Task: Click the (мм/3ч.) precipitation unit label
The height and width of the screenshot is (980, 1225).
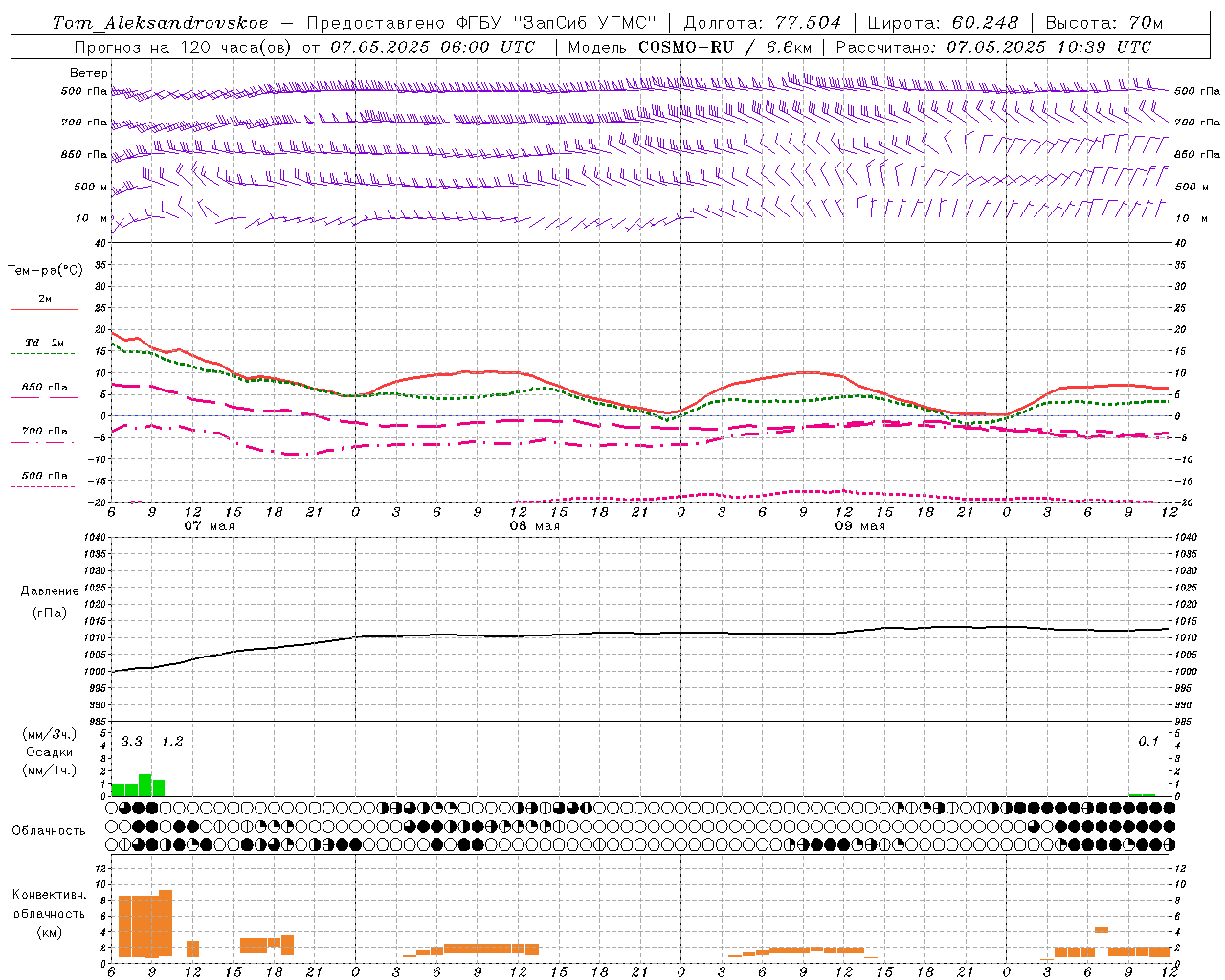Action: pos(50,734)
